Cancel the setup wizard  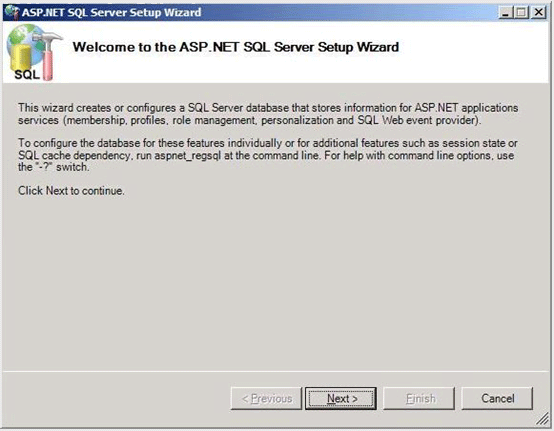pos(497,398)
